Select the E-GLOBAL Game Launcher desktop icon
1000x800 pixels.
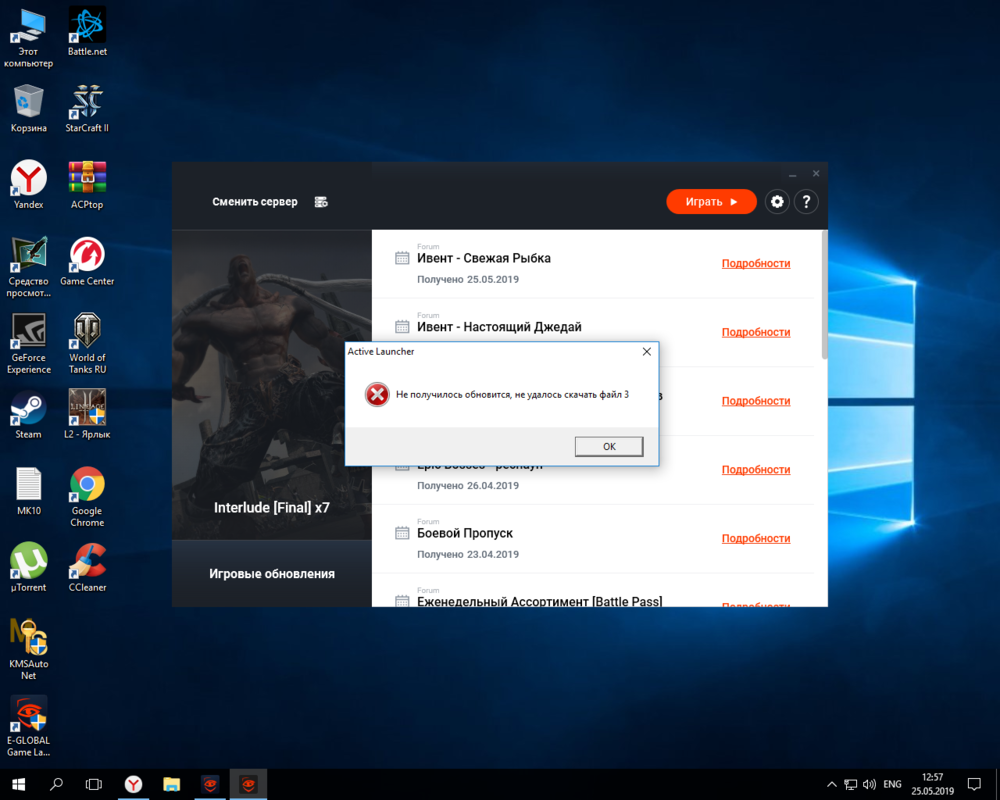click(x=28, y=725)
